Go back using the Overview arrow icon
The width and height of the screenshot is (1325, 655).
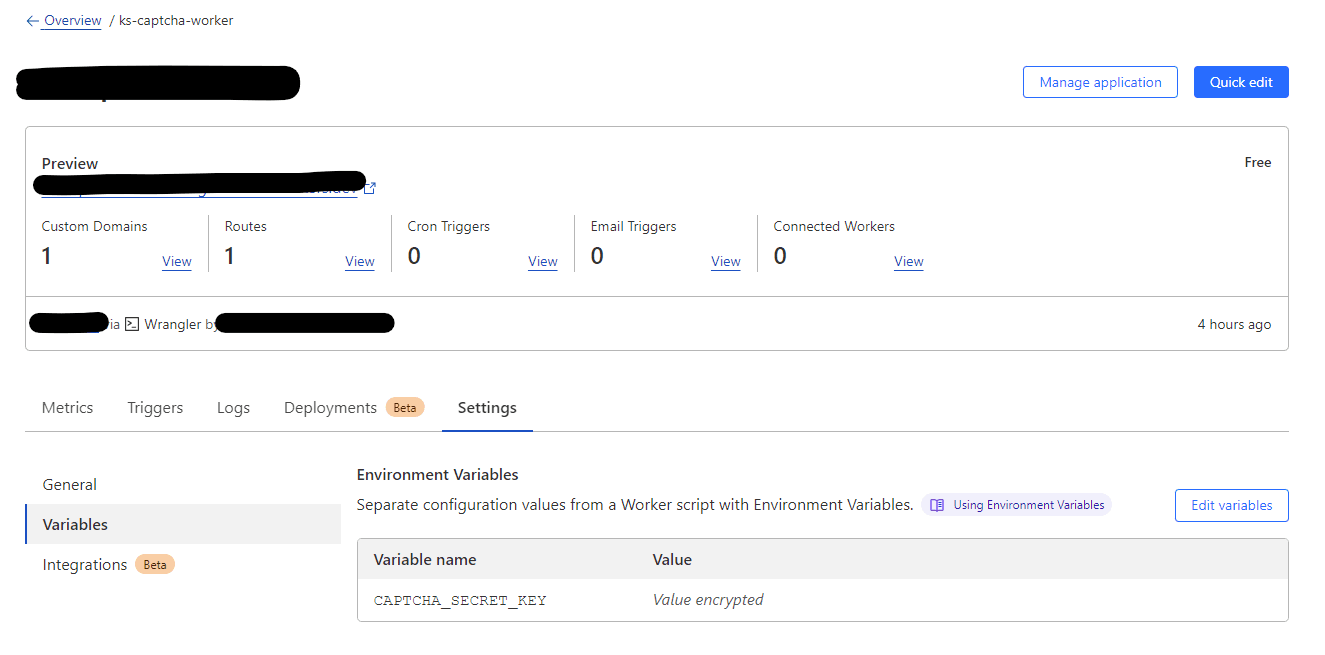coord(32,21)
